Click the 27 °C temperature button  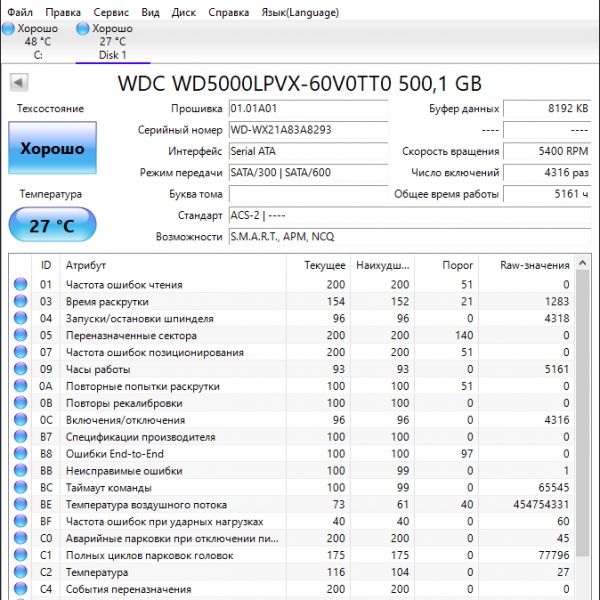coord(52,225)
